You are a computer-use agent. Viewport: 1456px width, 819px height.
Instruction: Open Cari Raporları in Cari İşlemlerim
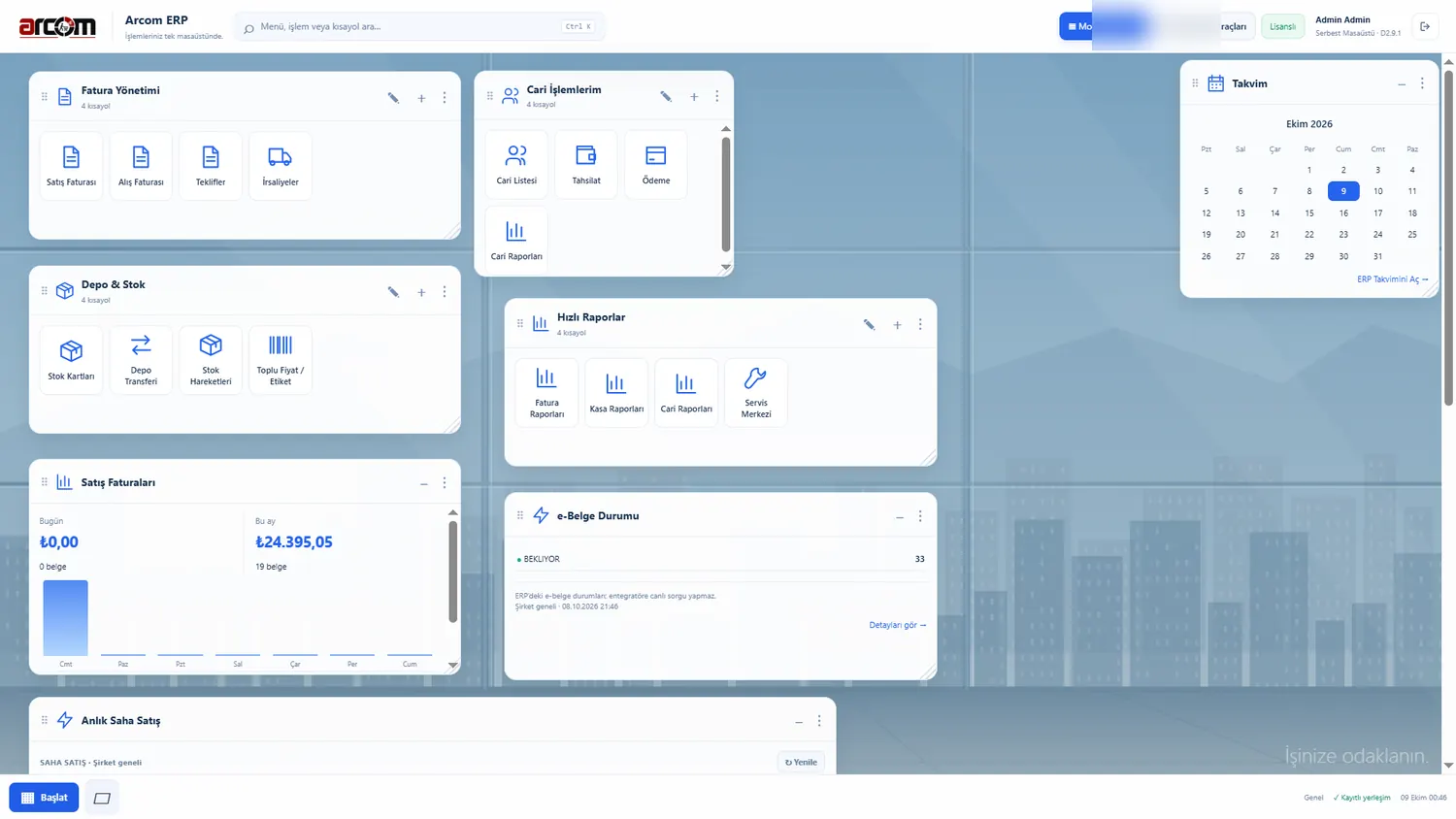[x=516, y=240]
